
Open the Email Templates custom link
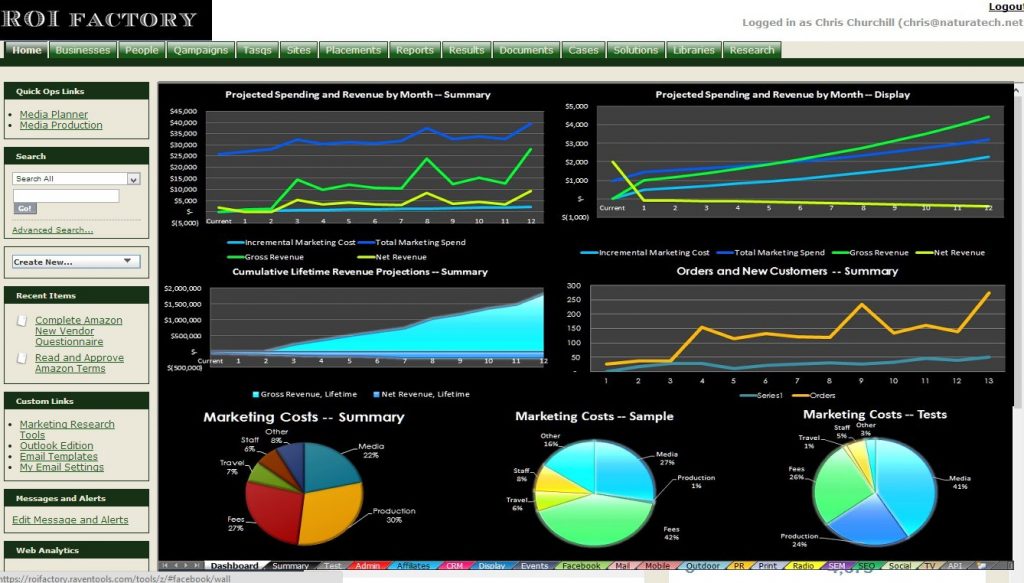pyautogui.click(x=58, y=457)
